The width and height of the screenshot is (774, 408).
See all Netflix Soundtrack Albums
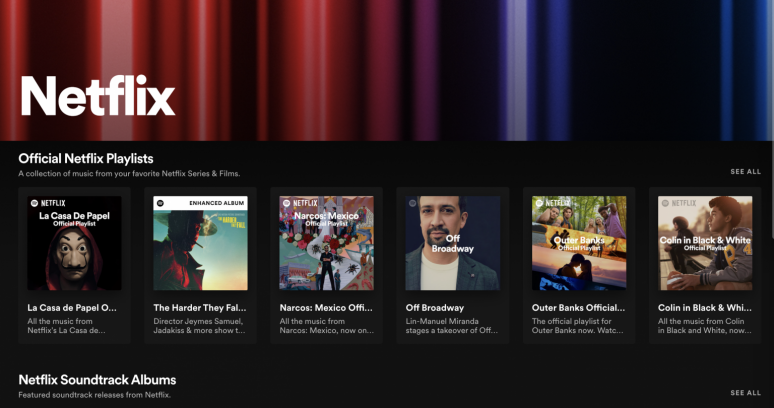(x=745, y=393)
